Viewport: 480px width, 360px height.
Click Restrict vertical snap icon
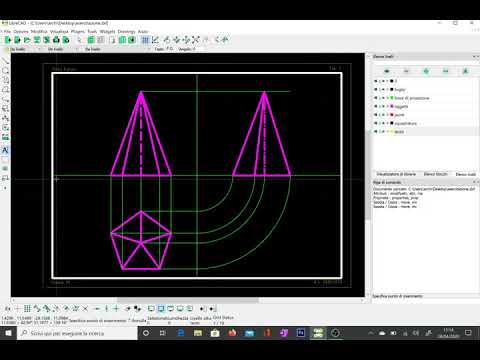107,309
